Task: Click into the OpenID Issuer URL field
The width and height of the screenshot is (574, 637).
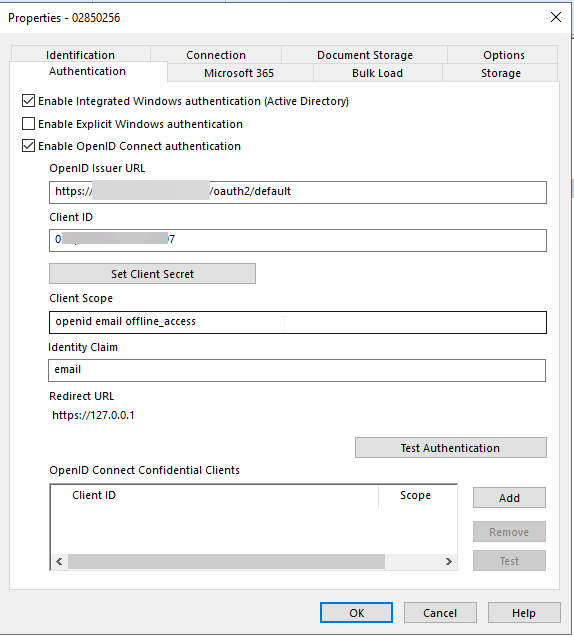Action: pyautogui.click(x=298, y=192)
